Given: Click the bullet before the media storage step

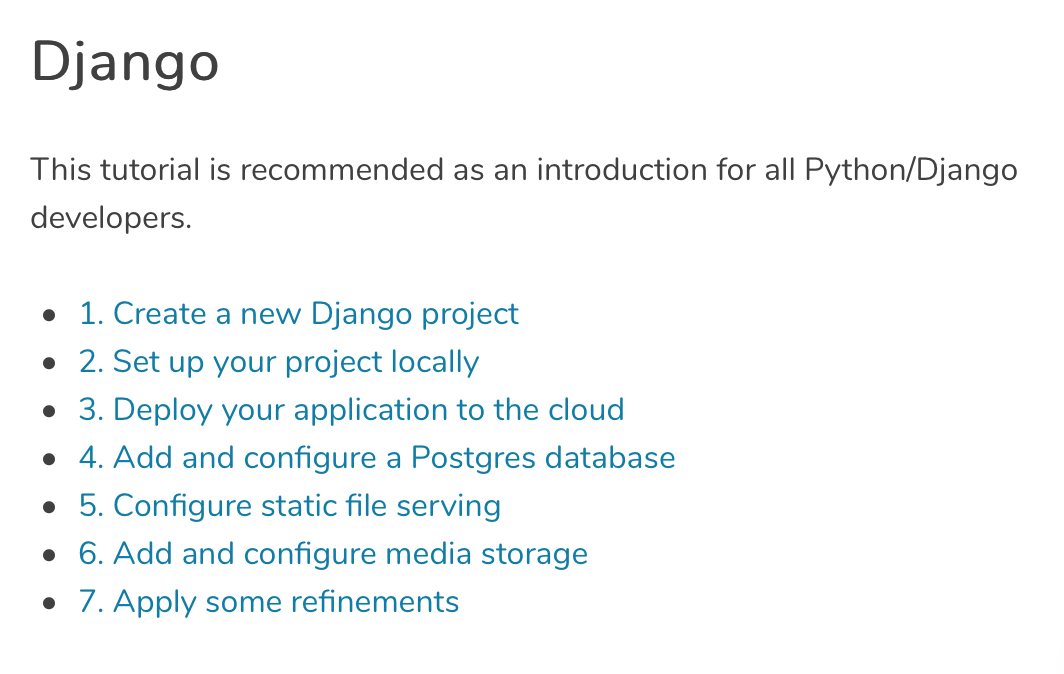Looking at the screenshot, I should [49, 555].
